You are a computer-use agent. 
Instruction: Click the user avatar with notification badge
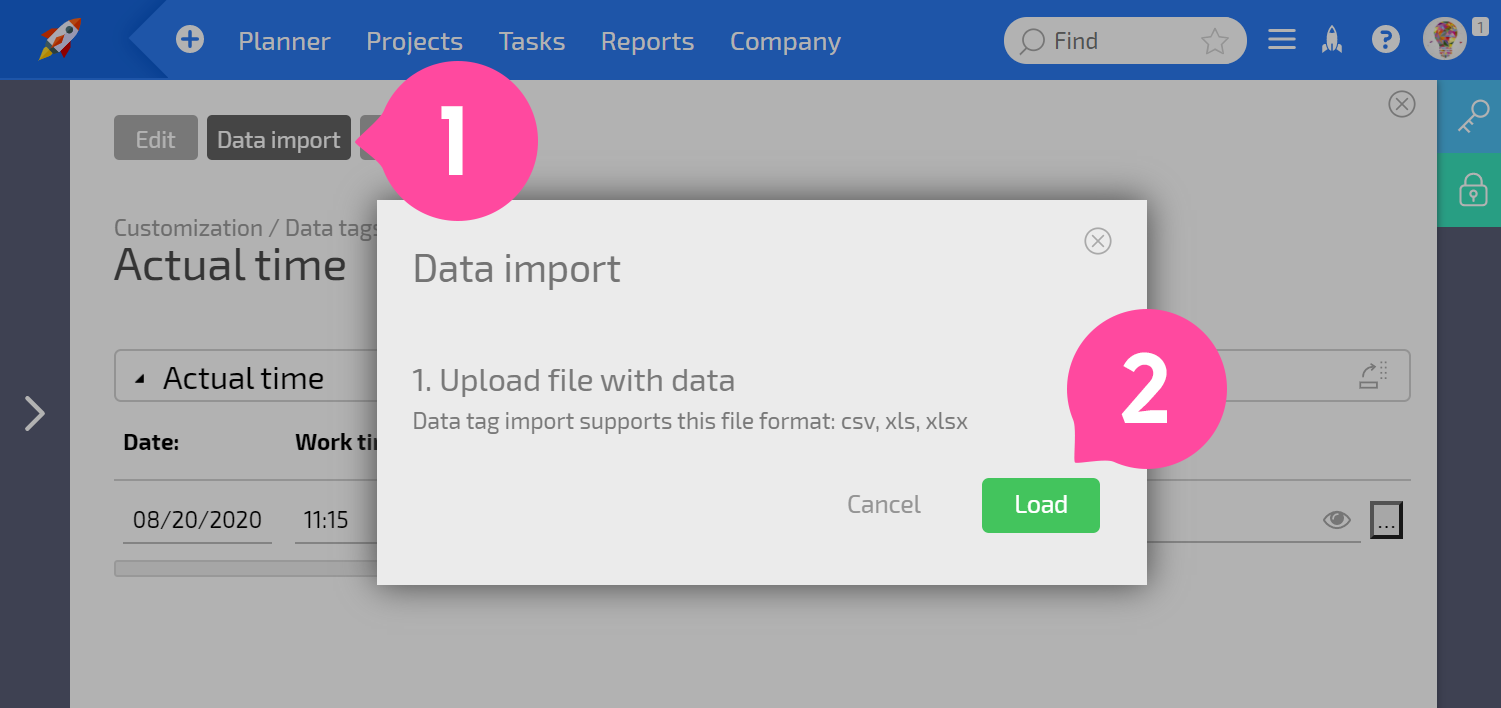1445,40
